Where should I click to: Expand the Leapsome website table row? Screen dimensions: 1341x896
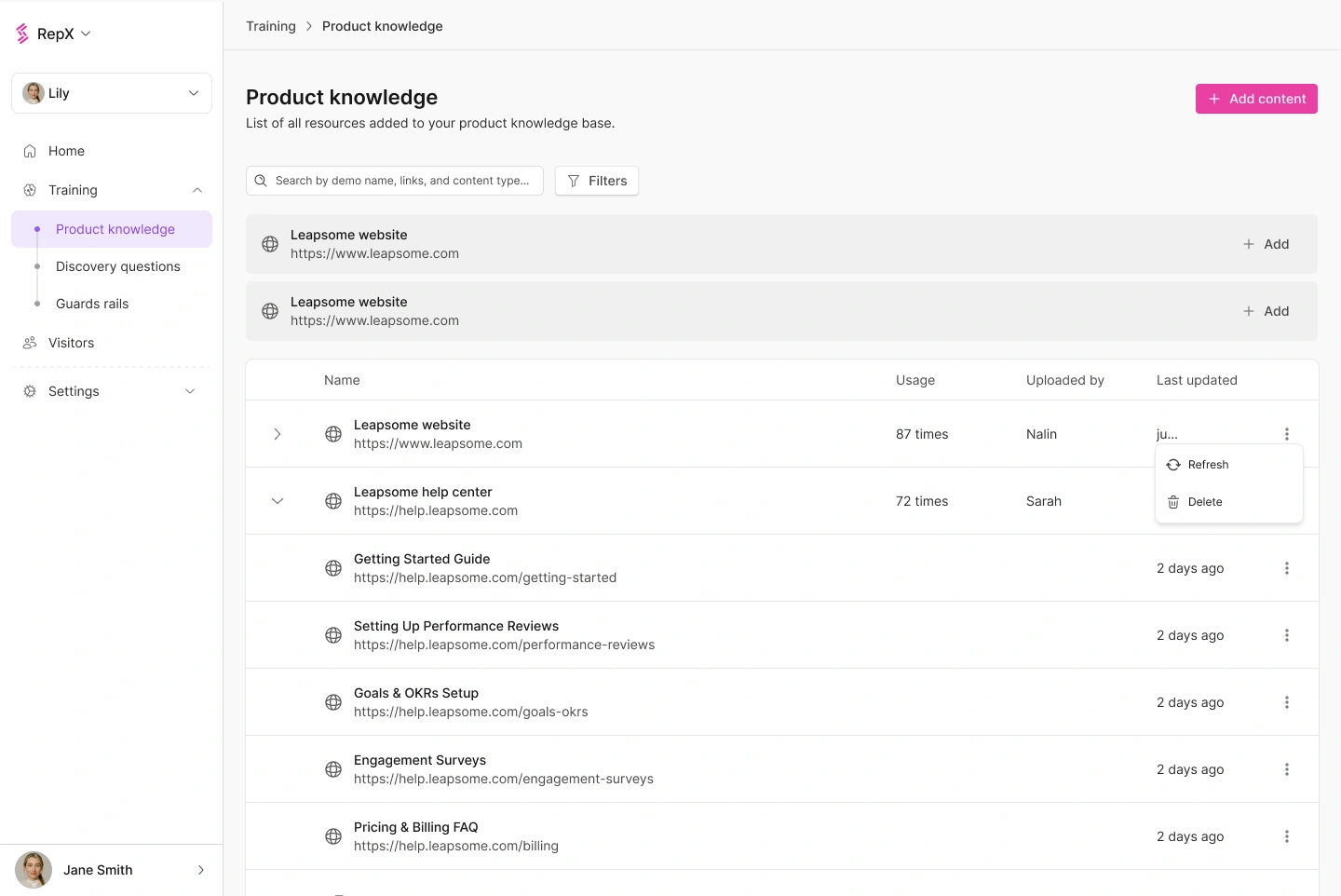(x=278, y=434)
